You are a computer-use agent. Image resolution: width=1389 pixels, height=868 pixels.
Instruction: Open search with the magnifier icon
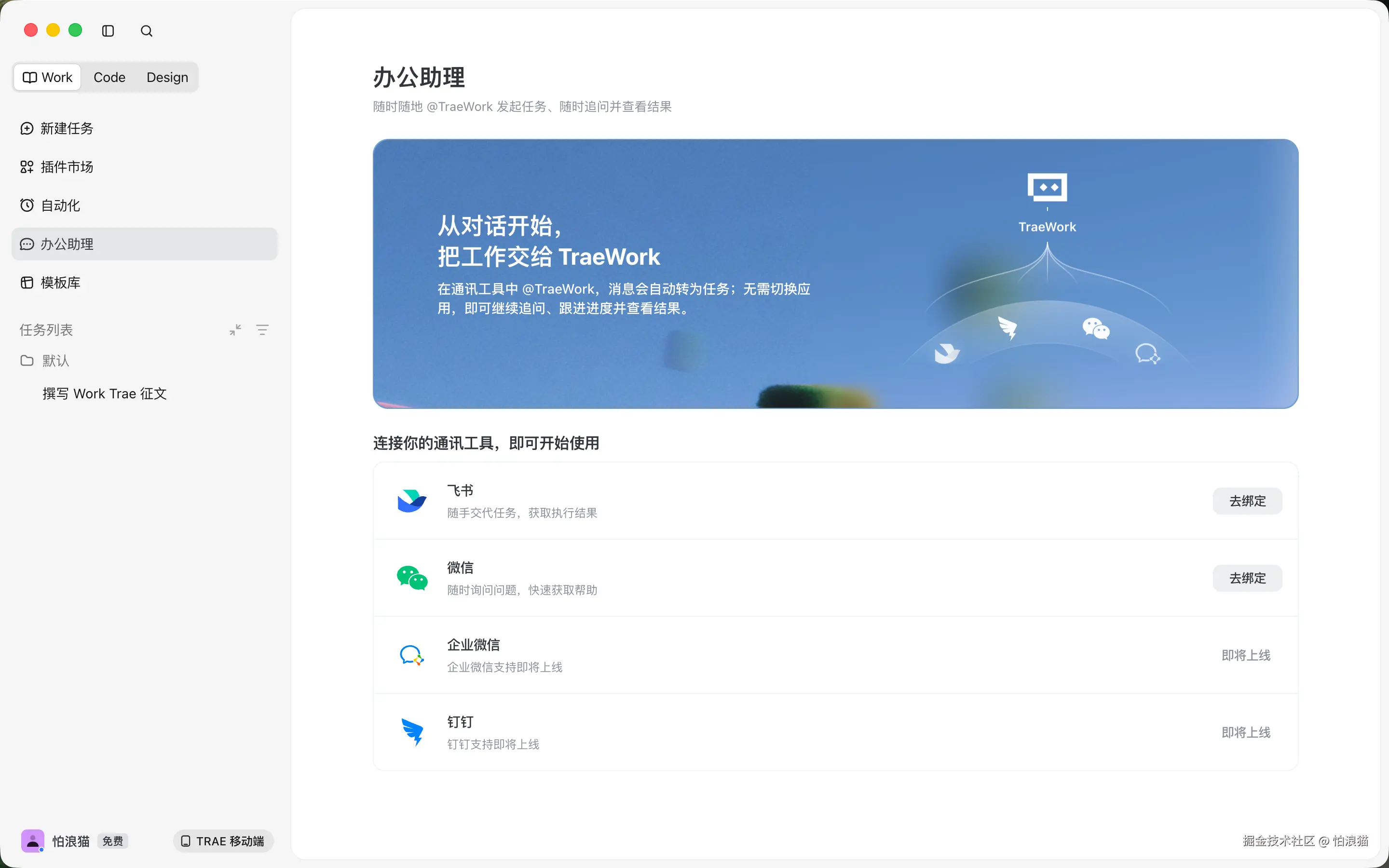pos(146,31)
